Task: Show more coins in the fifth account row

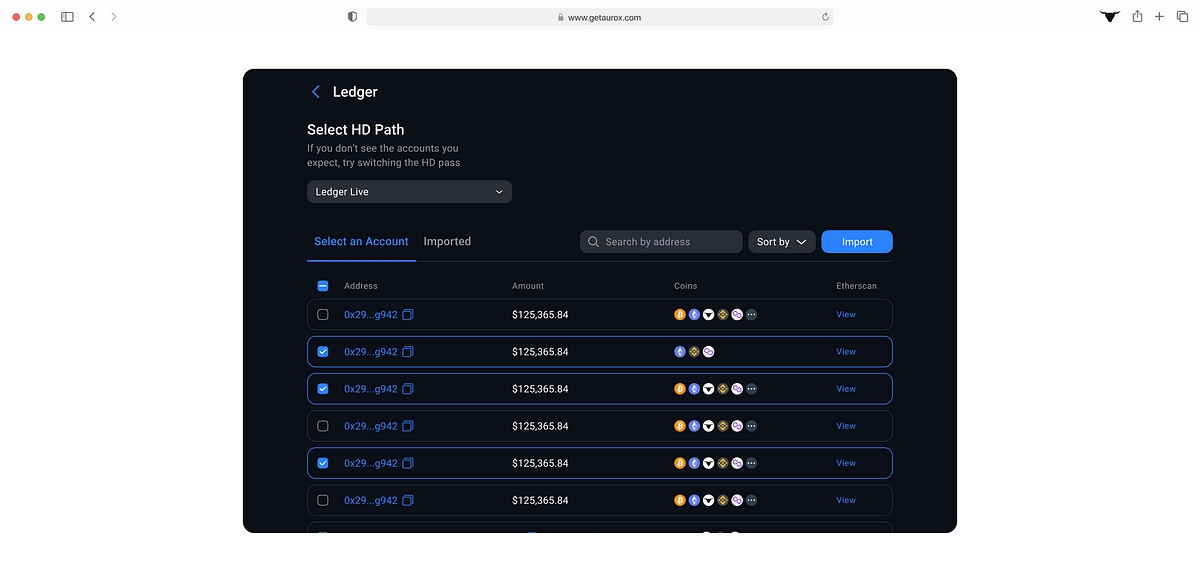Action: (x=751, y=463)
